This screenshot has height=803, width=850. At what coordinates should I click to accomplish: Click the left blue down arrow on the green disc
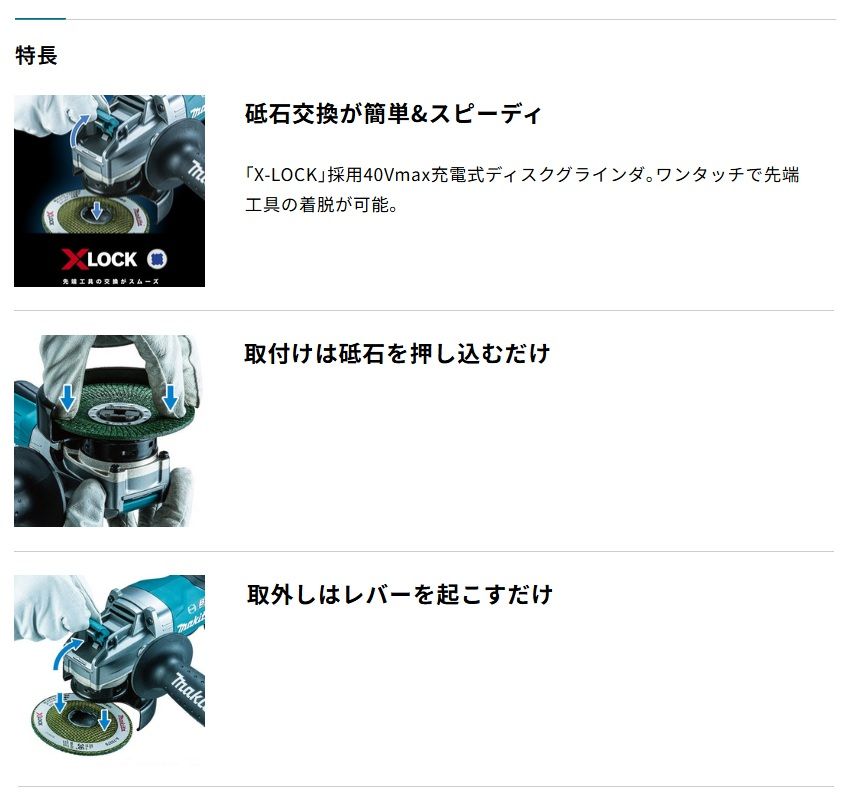tap(67, 398)
